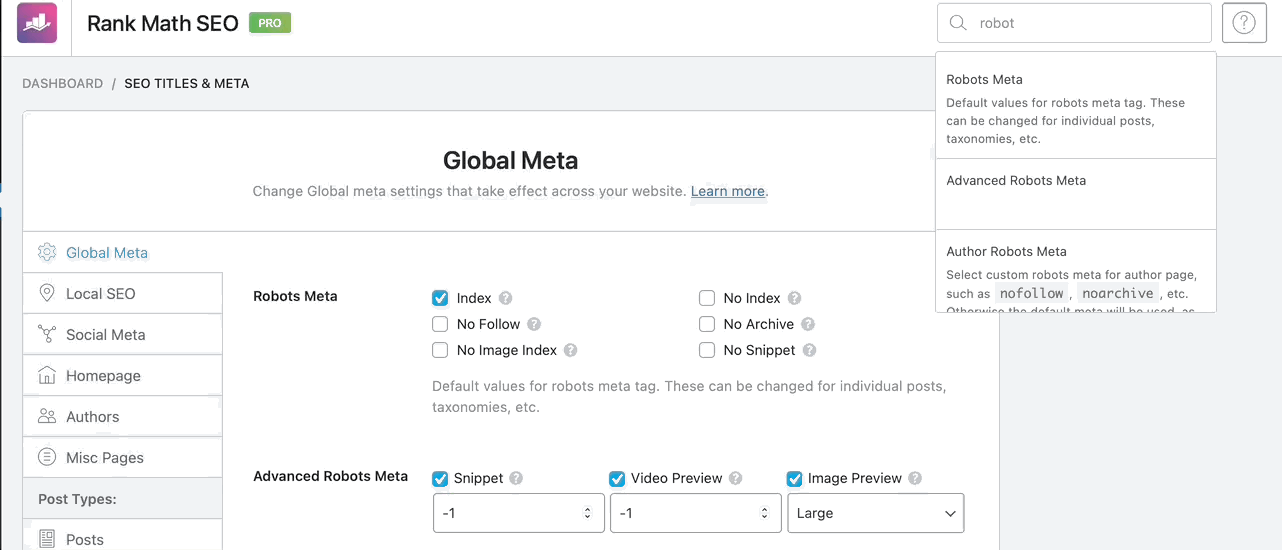Open the help question mark button
The image size is (1282, 550).
[x=1243, y=23]
